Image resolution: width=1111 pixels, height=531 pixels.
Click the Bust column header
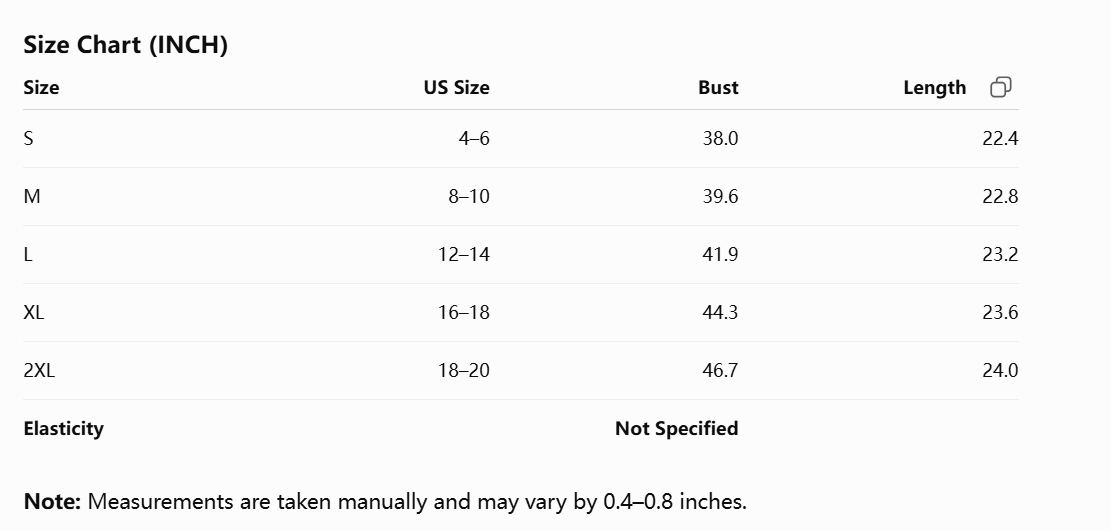coord(718,87)
